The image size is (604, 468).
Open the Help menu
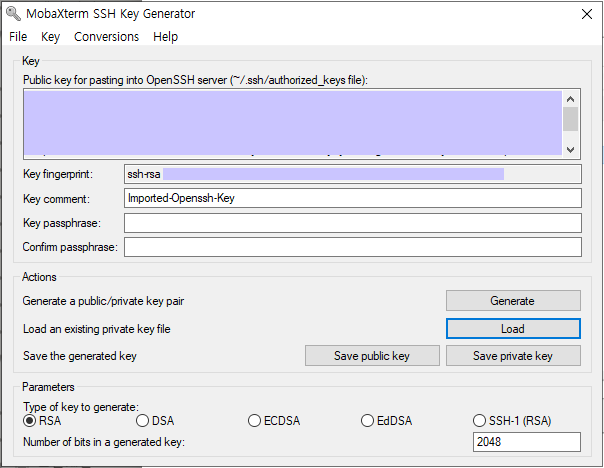click(165, 37)
